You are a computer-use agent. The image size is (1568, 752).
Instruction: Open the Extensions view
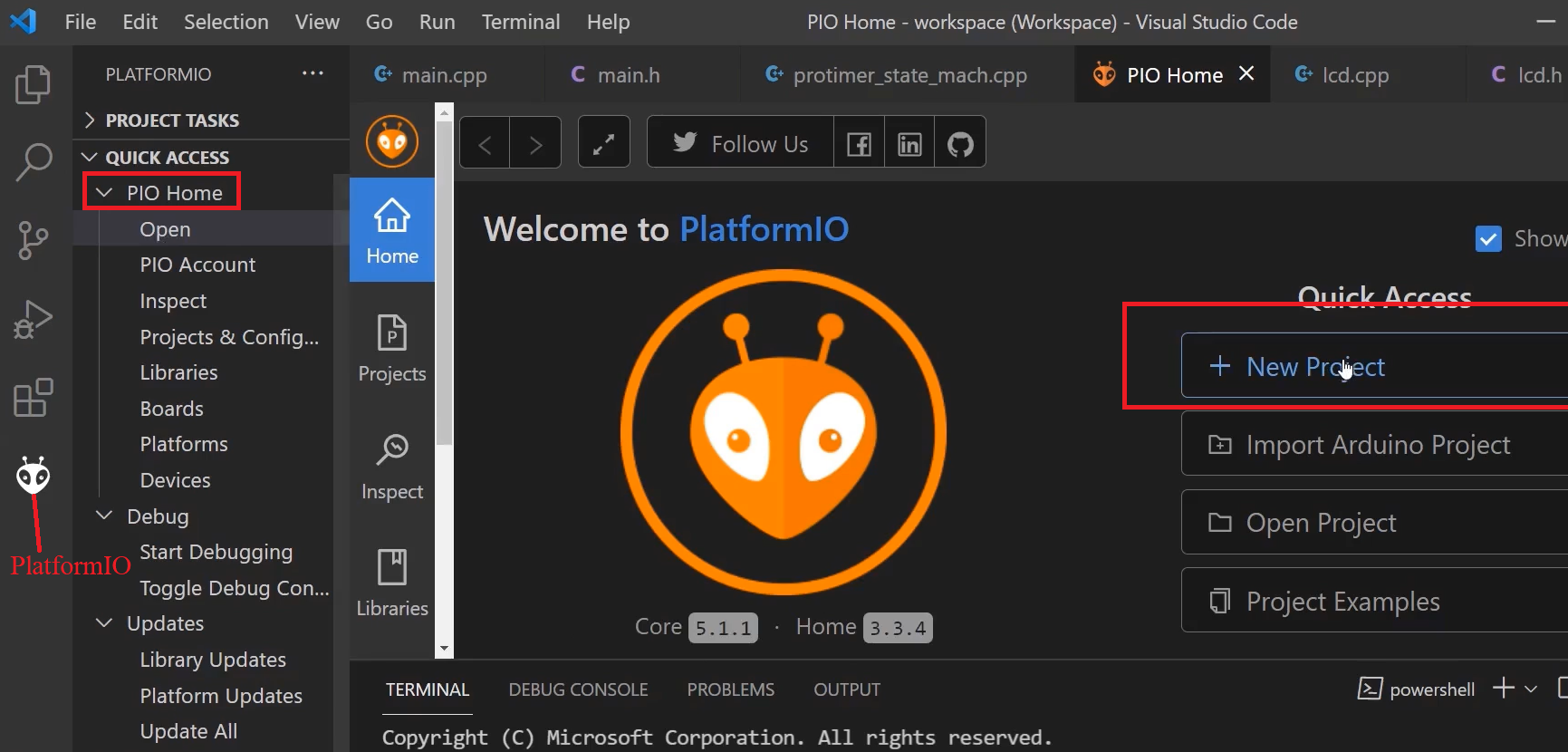coord(34,397)
